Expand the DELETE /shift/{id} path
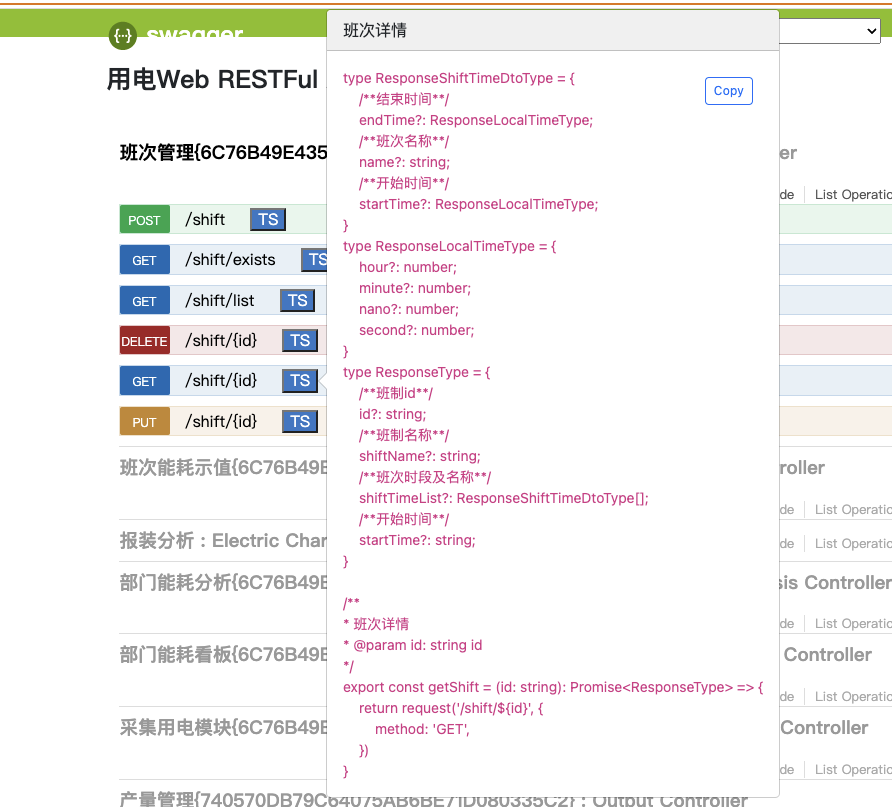 pos(221,341)
